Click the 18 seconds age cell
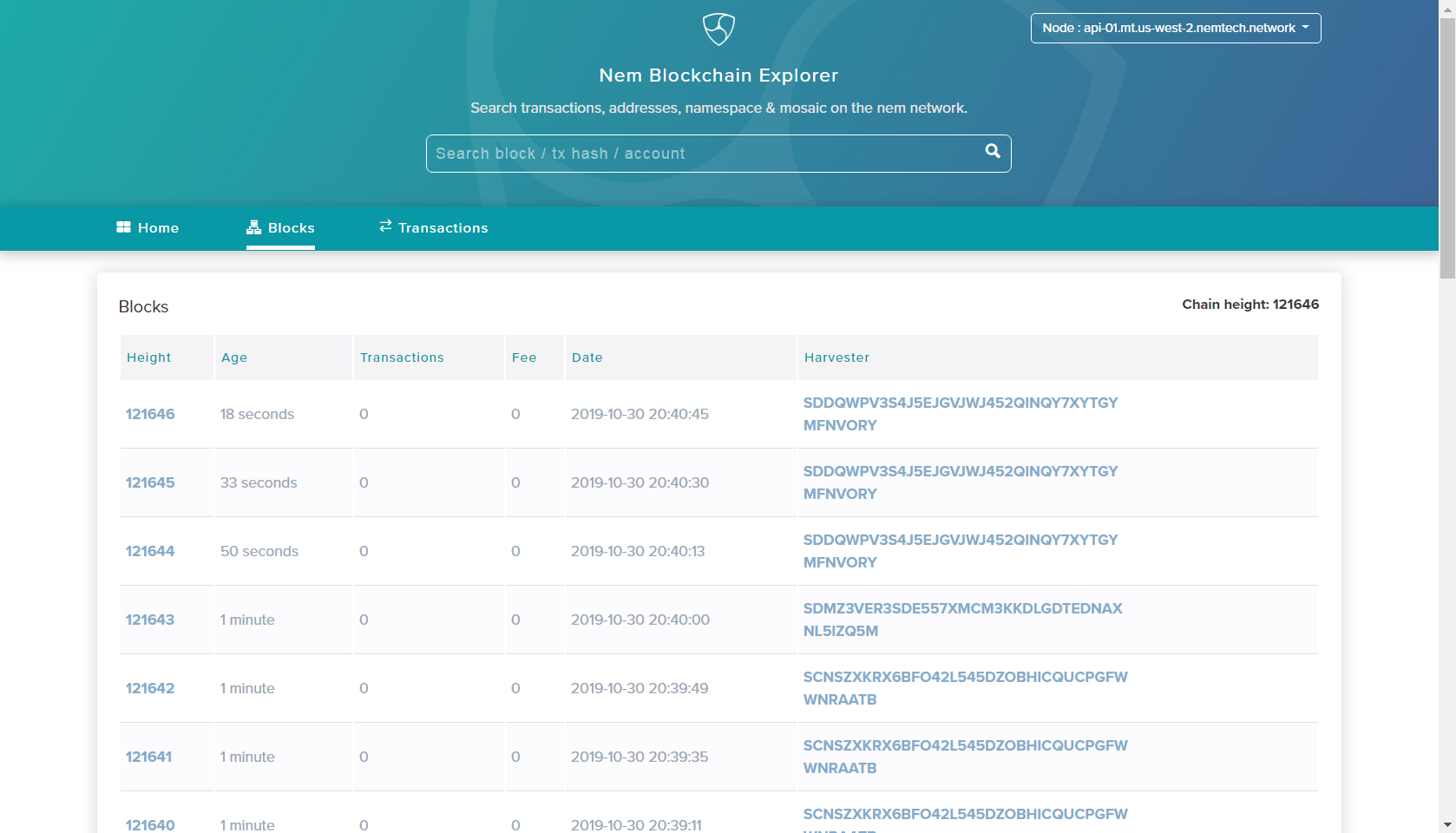This screenshot has height=833, width=1456. [x=257, y=414]
